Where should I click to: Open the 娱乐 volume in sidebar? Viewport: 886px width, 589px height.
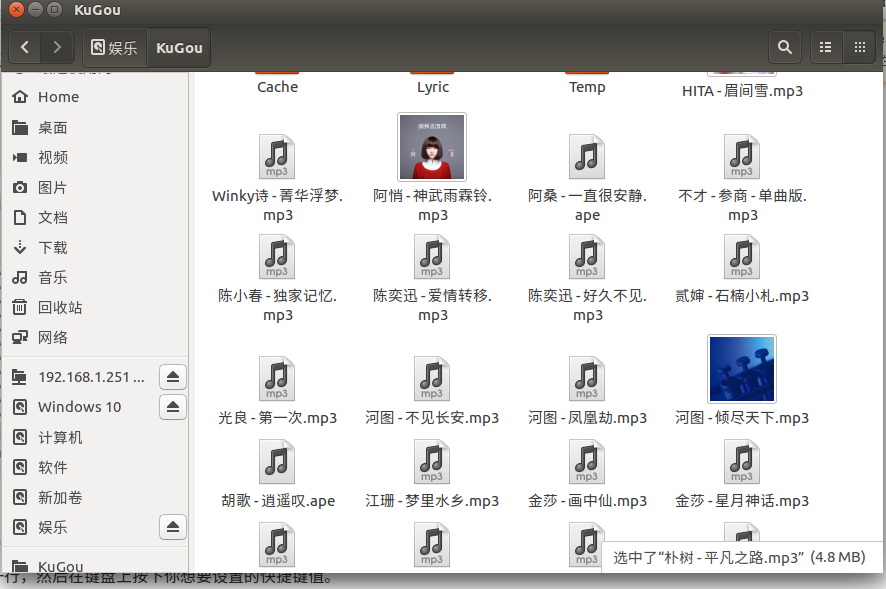[79, 527]
